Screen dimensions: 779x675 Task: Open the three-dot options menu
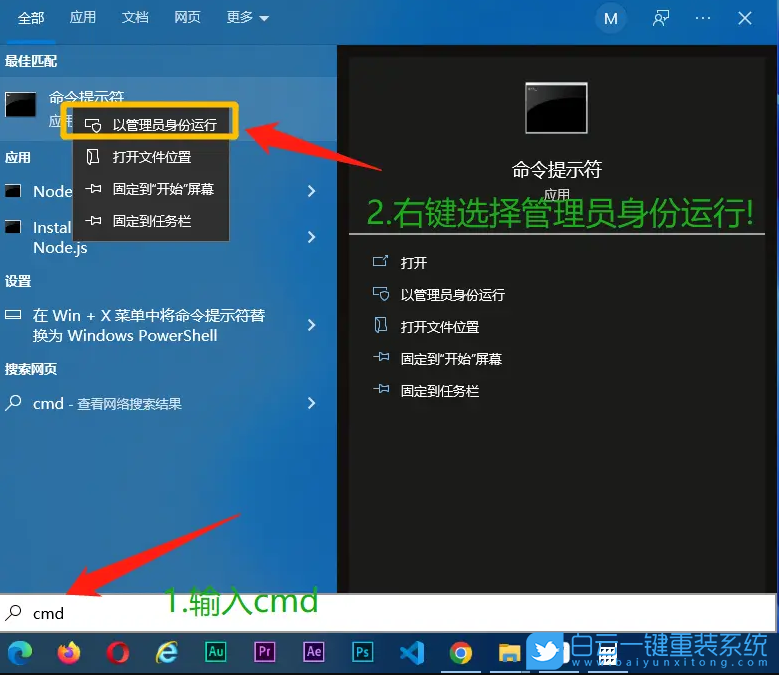tap(702, 18)
